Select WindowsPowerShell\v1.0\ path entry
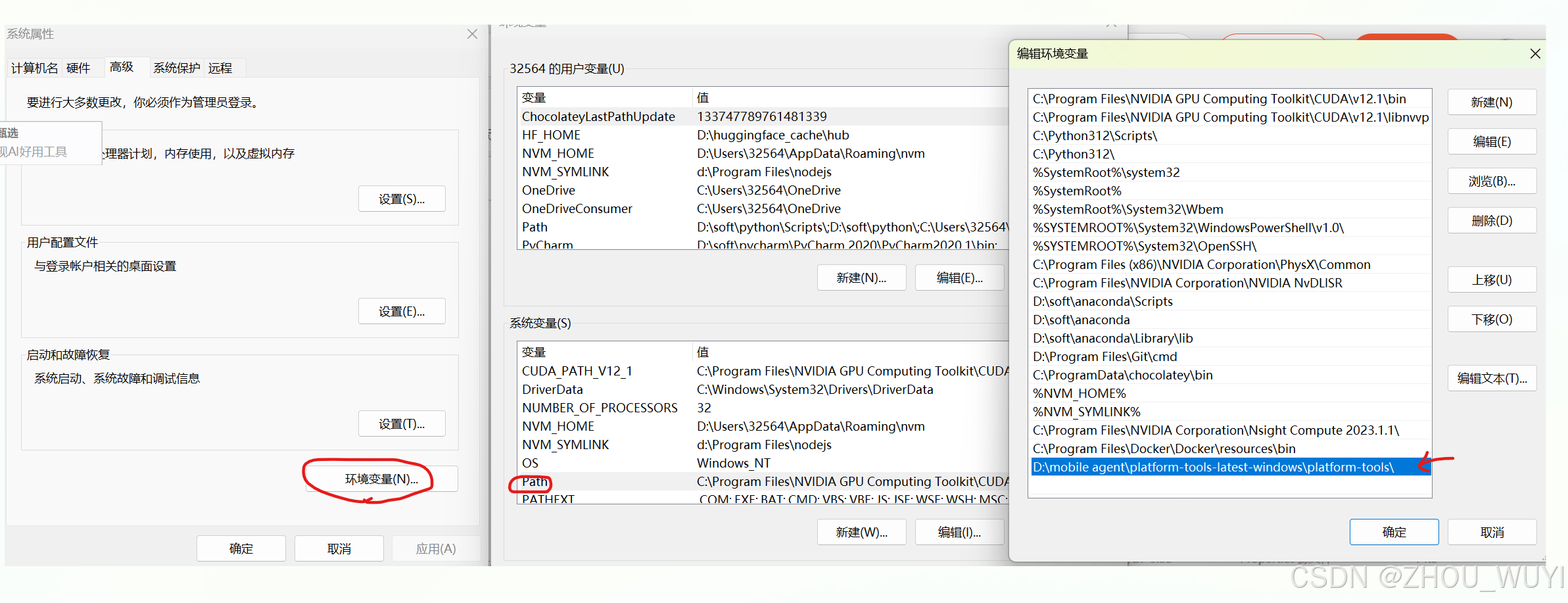Viewport: 1568px width, 603px height. pos(1230,228)
